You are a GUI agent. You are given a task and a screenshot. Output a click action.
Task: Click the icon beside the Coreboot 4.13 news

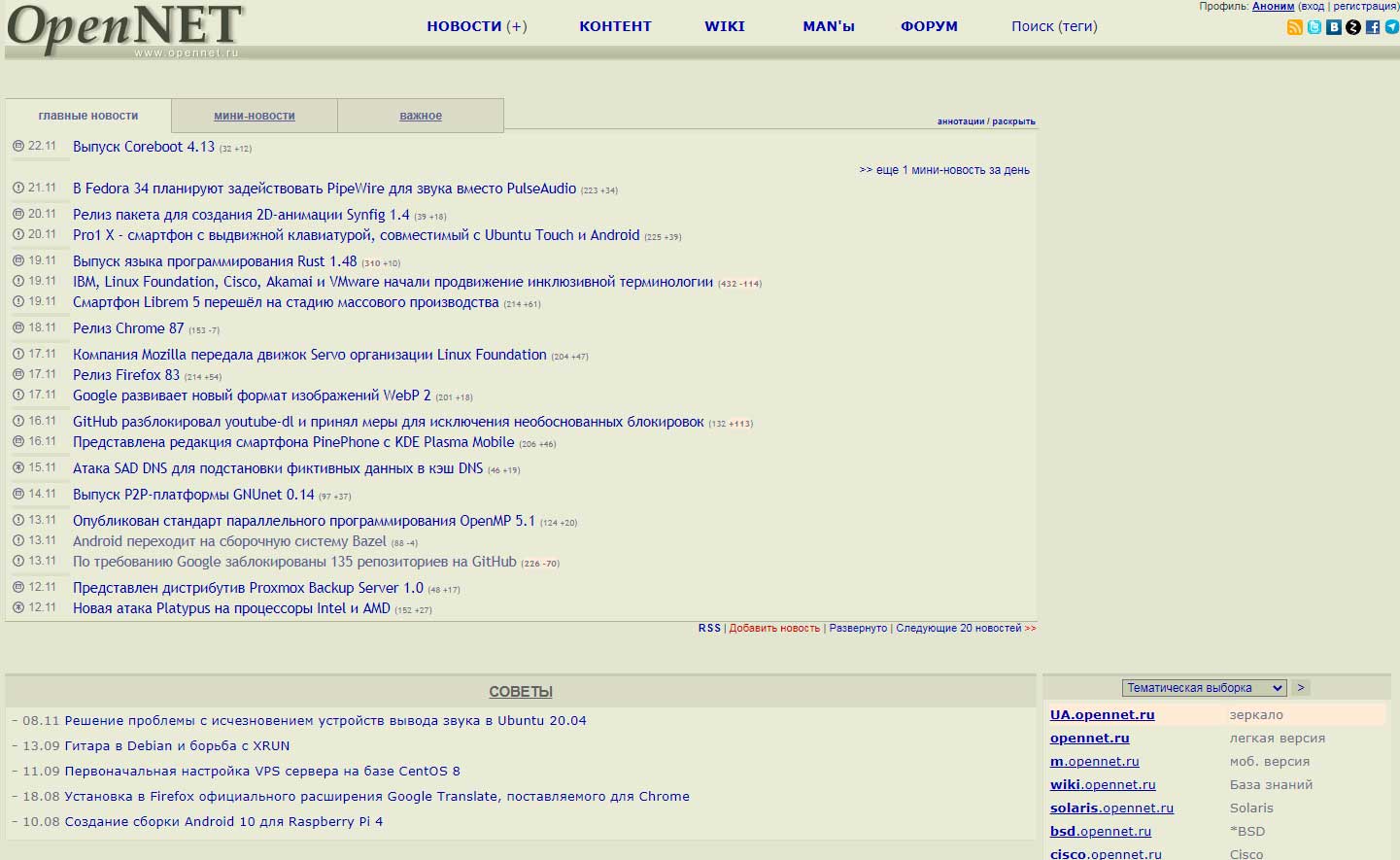click(x=18, y=146)
